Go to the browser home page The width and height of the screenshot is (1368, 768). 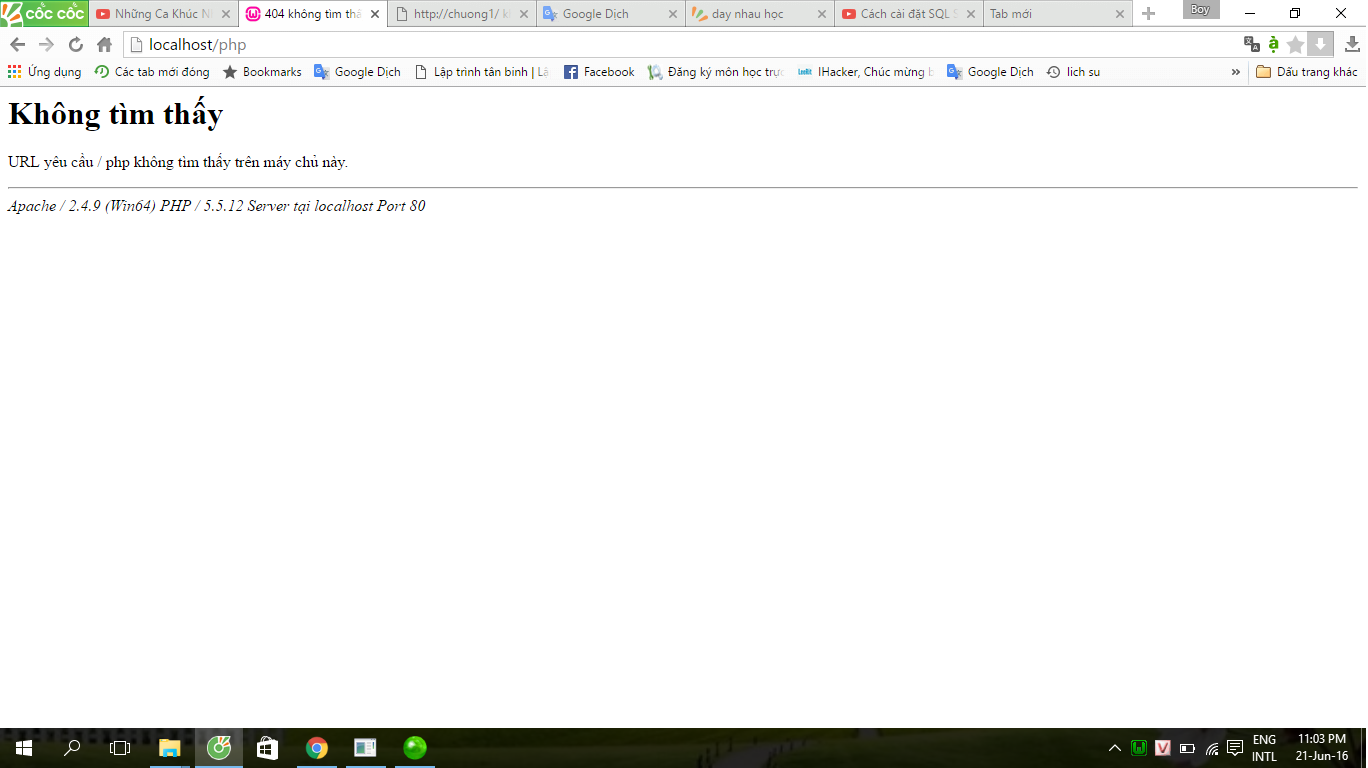pos(104,45)
